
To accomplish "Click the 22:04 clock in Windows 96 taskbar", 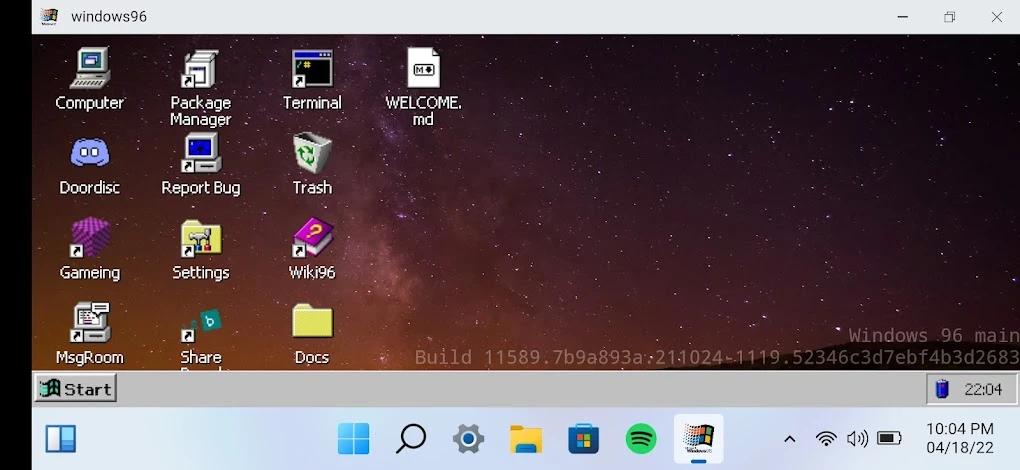I will (x=983, y=389).
